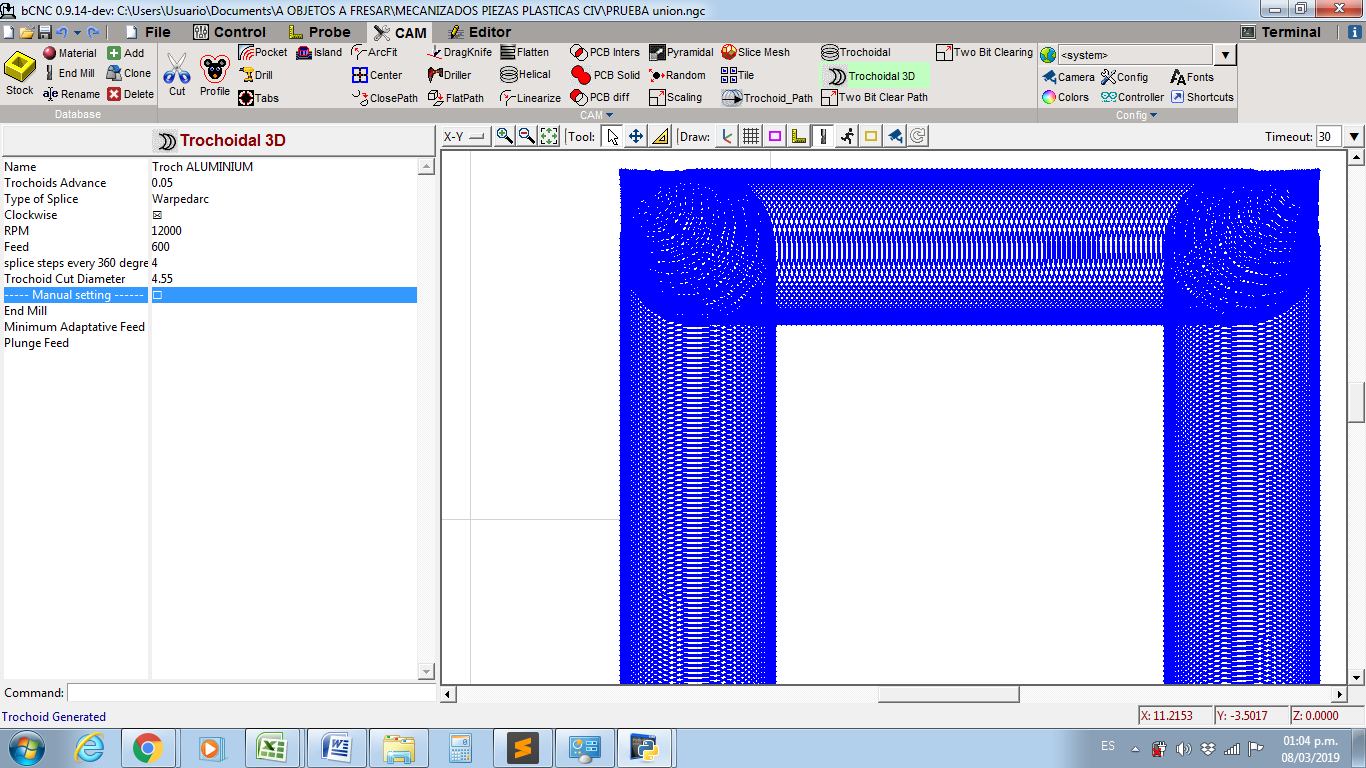Screen dimensions: 1366x768
Task: Toggle drawing of workarea rectangle
Action: (x=871, y=136)
